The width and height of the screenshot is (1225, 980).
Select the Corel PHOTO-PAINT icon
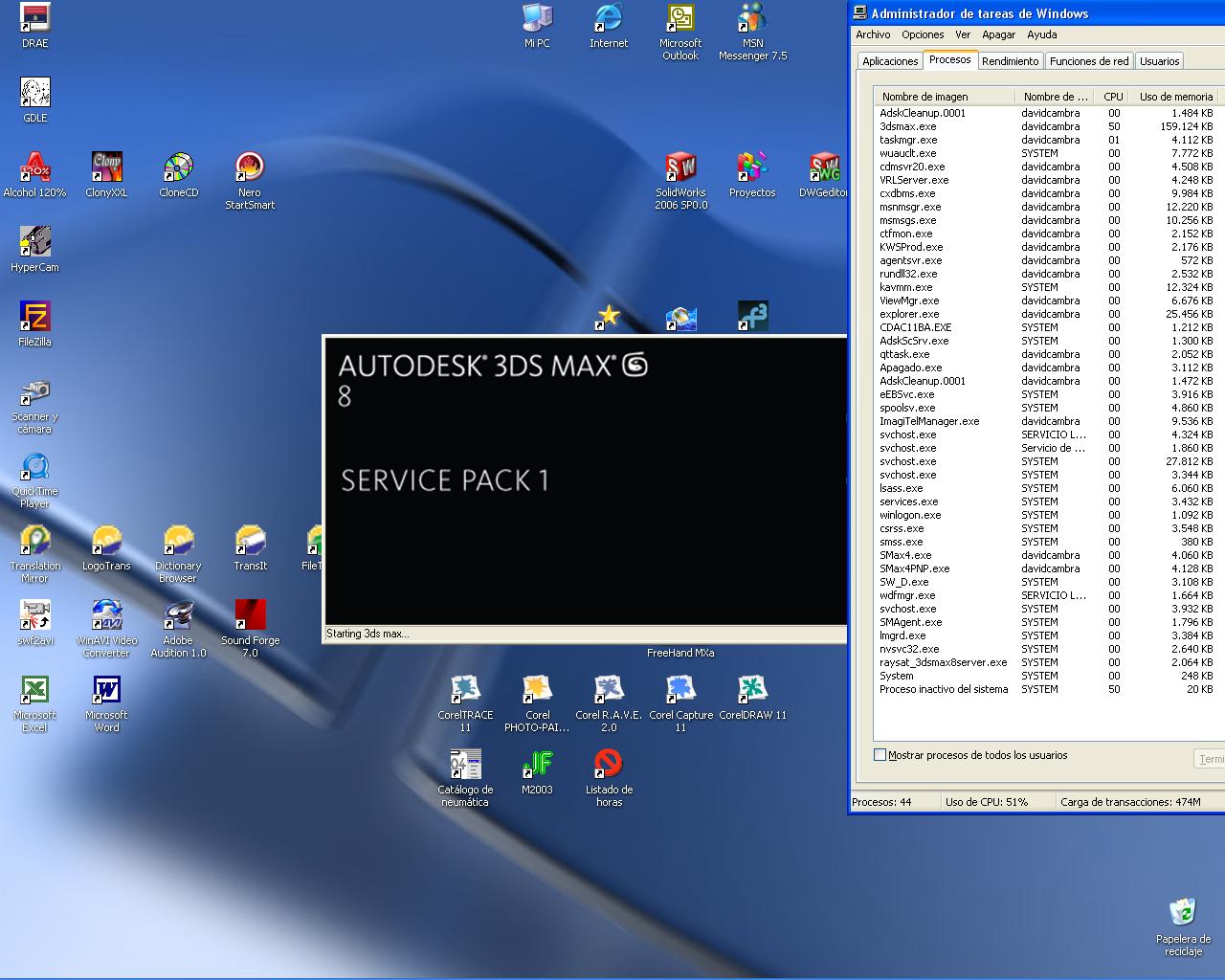pyautogui.click(x=537, y=704)
